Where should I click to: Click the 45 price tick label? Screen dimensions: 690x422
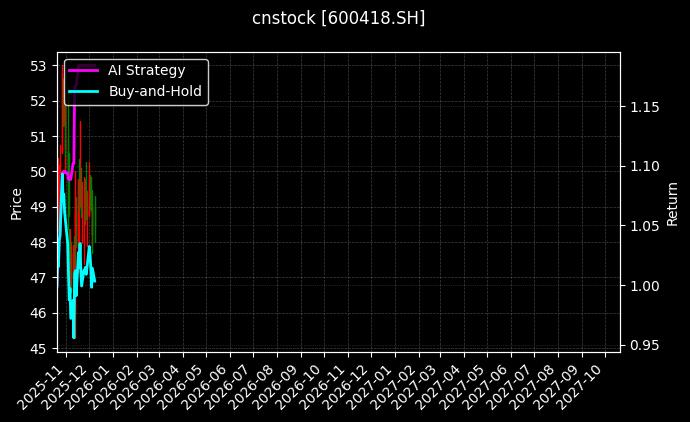38,349
